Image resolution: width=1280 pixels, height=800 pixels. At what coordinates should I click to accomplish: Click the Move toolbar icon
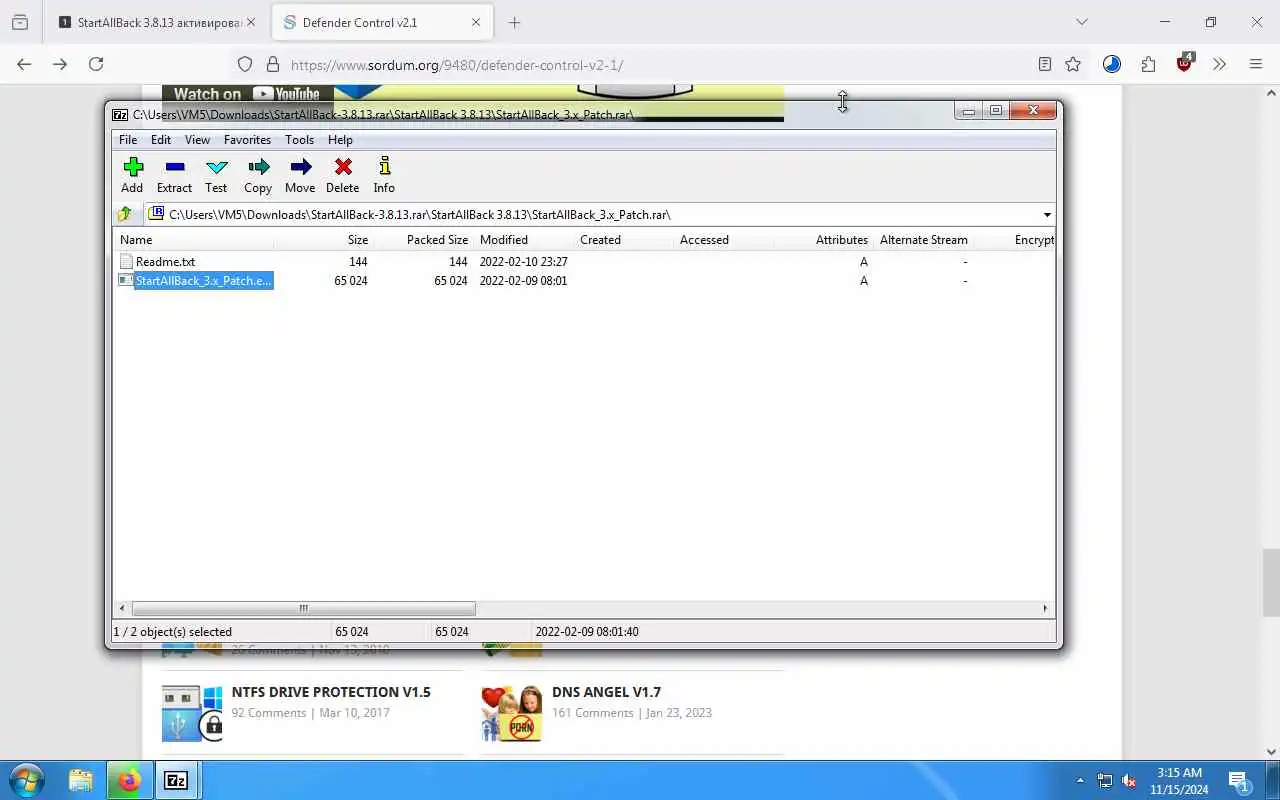click(x=300, y=175)
